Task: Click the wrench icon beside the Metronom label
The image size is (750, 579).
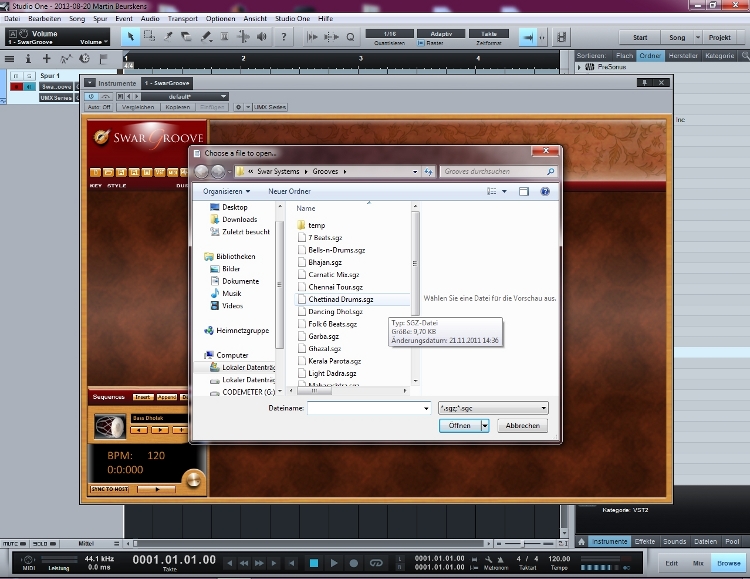Action: point(488,559)
